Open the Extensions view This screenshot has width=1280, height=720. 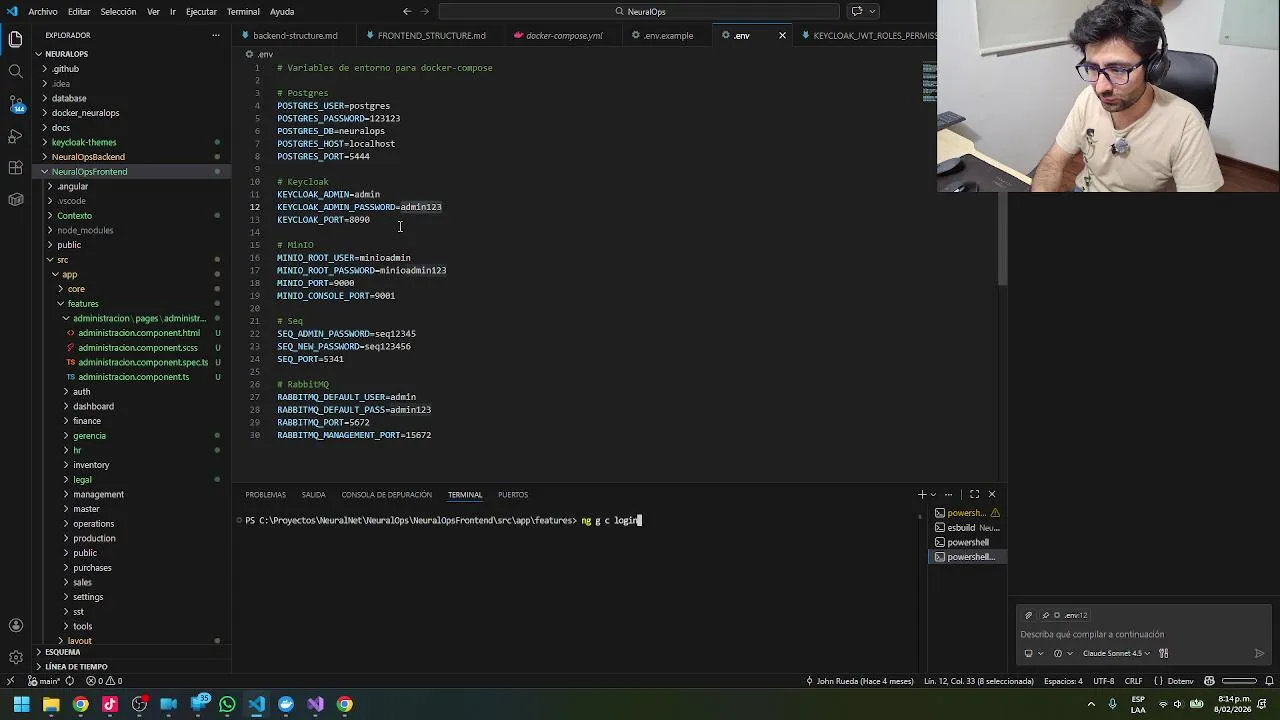click(15, 167)
